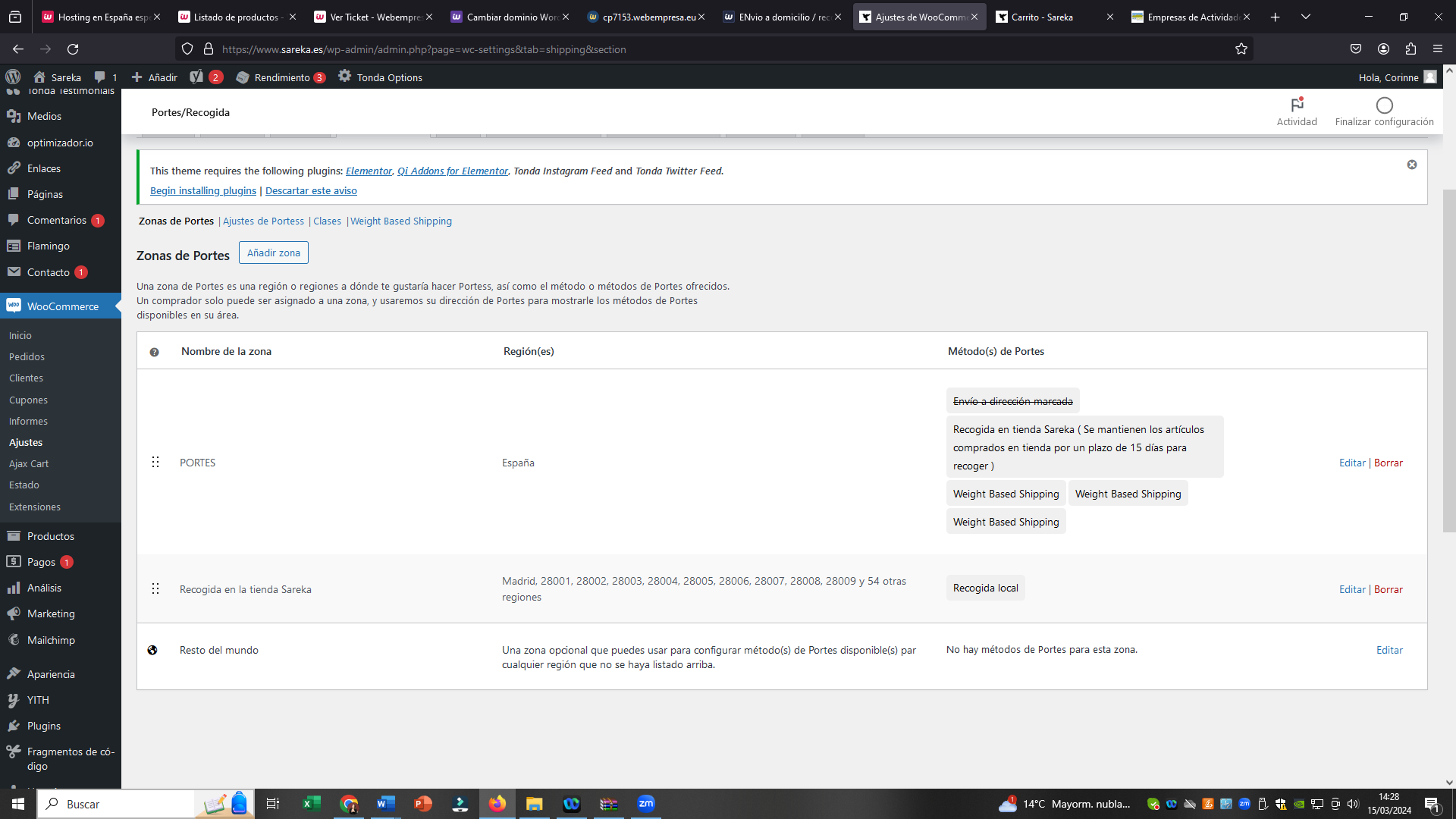Viewport: 1456px width, 819px height.
Task: Go to WooCommerce Pedidos submenu
Action: (27, 356)
